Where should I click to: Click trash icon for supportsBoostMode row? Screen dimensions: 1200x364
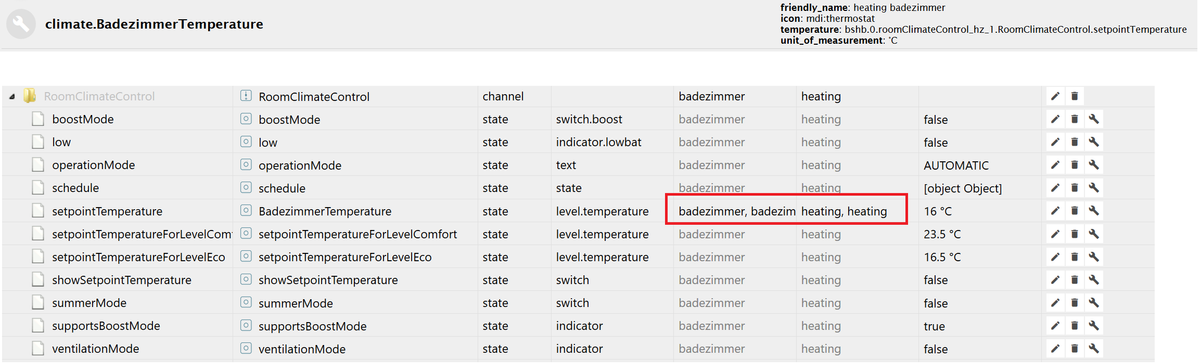pyautogui.click(x=1075, y=326)
